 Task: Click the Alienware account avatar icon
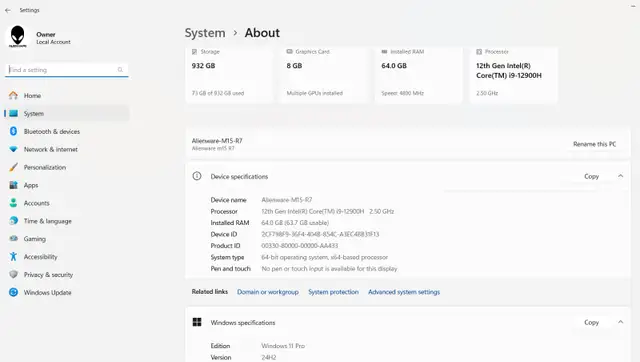(x=18, y=37)
